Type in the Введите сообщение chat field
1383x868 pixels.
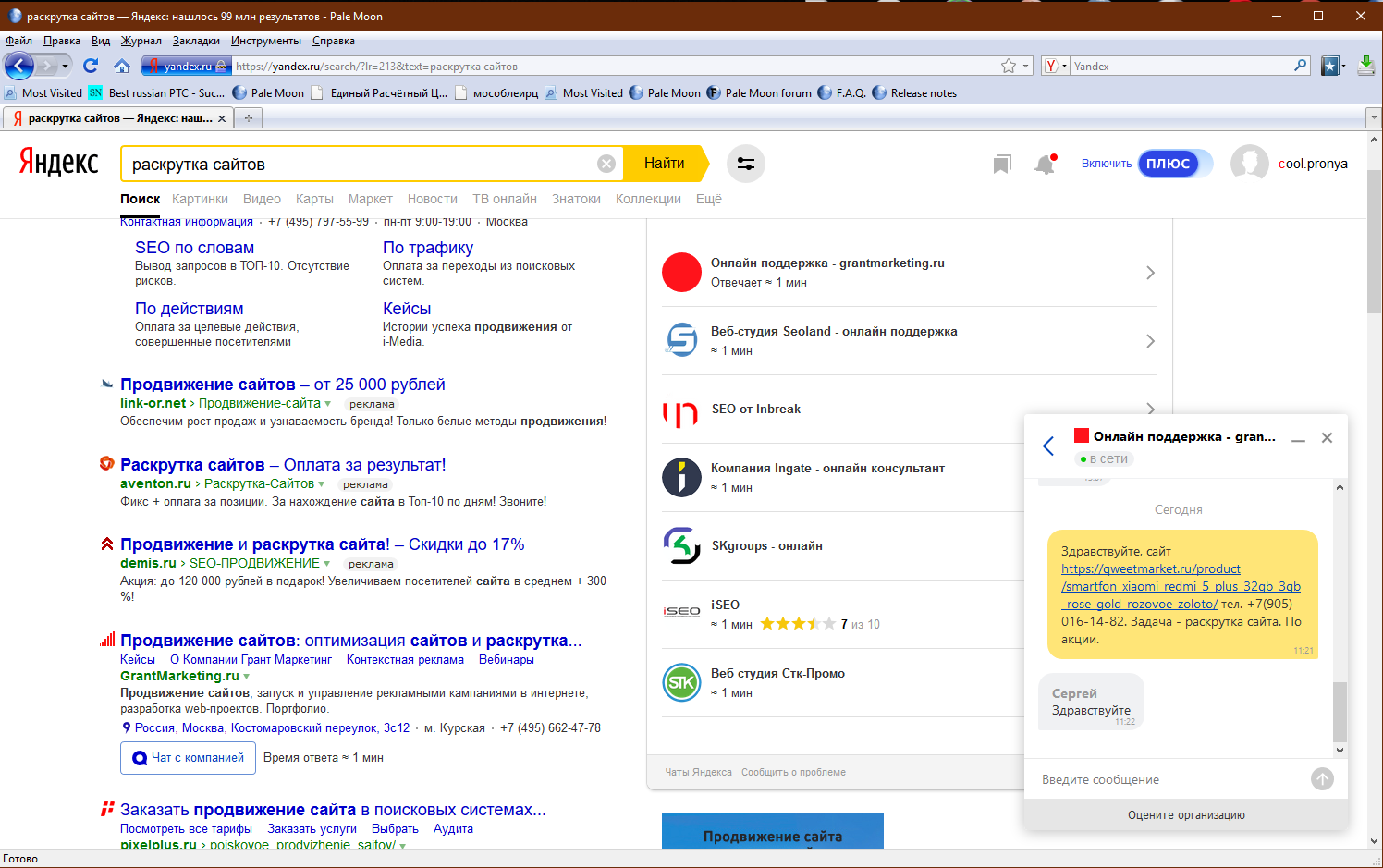point(1169,779)
